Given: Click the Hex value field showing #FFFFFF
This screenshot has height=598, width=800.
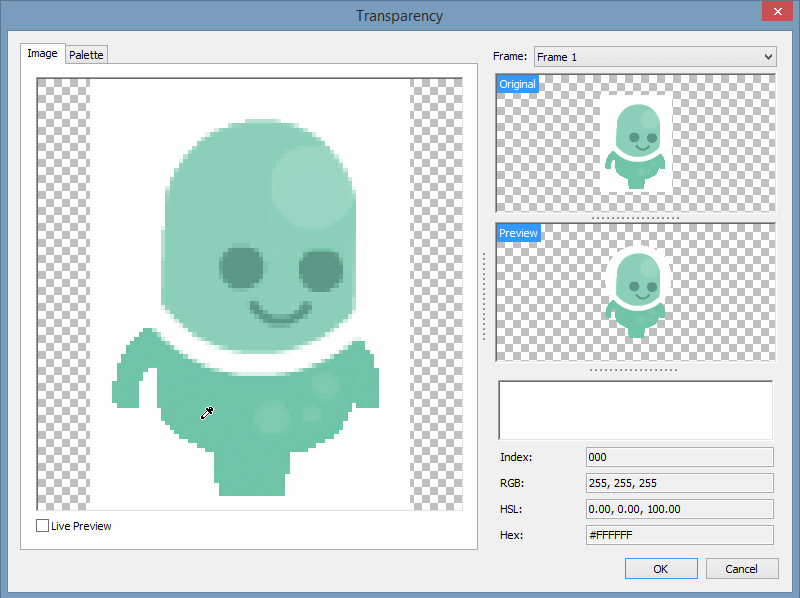Looking at the screenshot, I should click(679, 535).
